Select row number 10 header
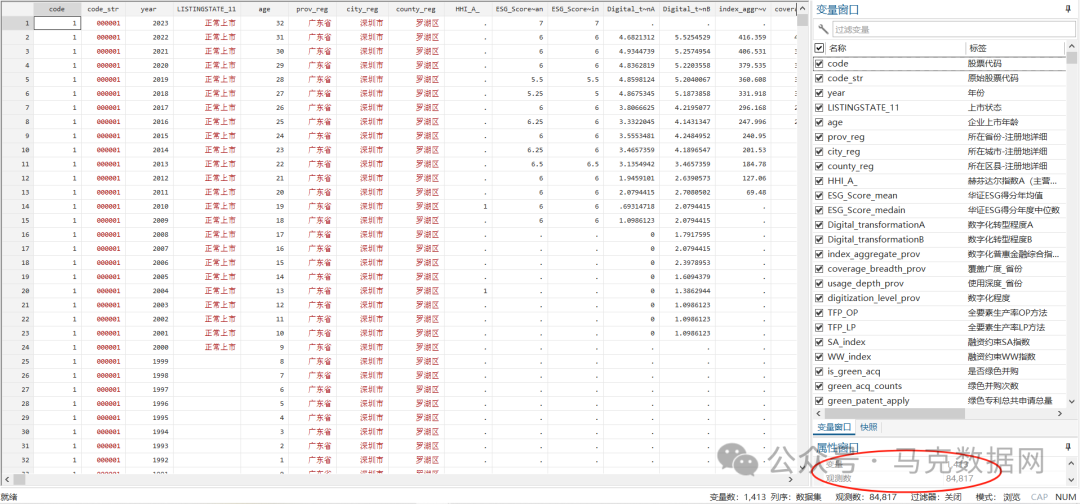The width and height of the screenshot is (1080, 504). click(17, 149)
